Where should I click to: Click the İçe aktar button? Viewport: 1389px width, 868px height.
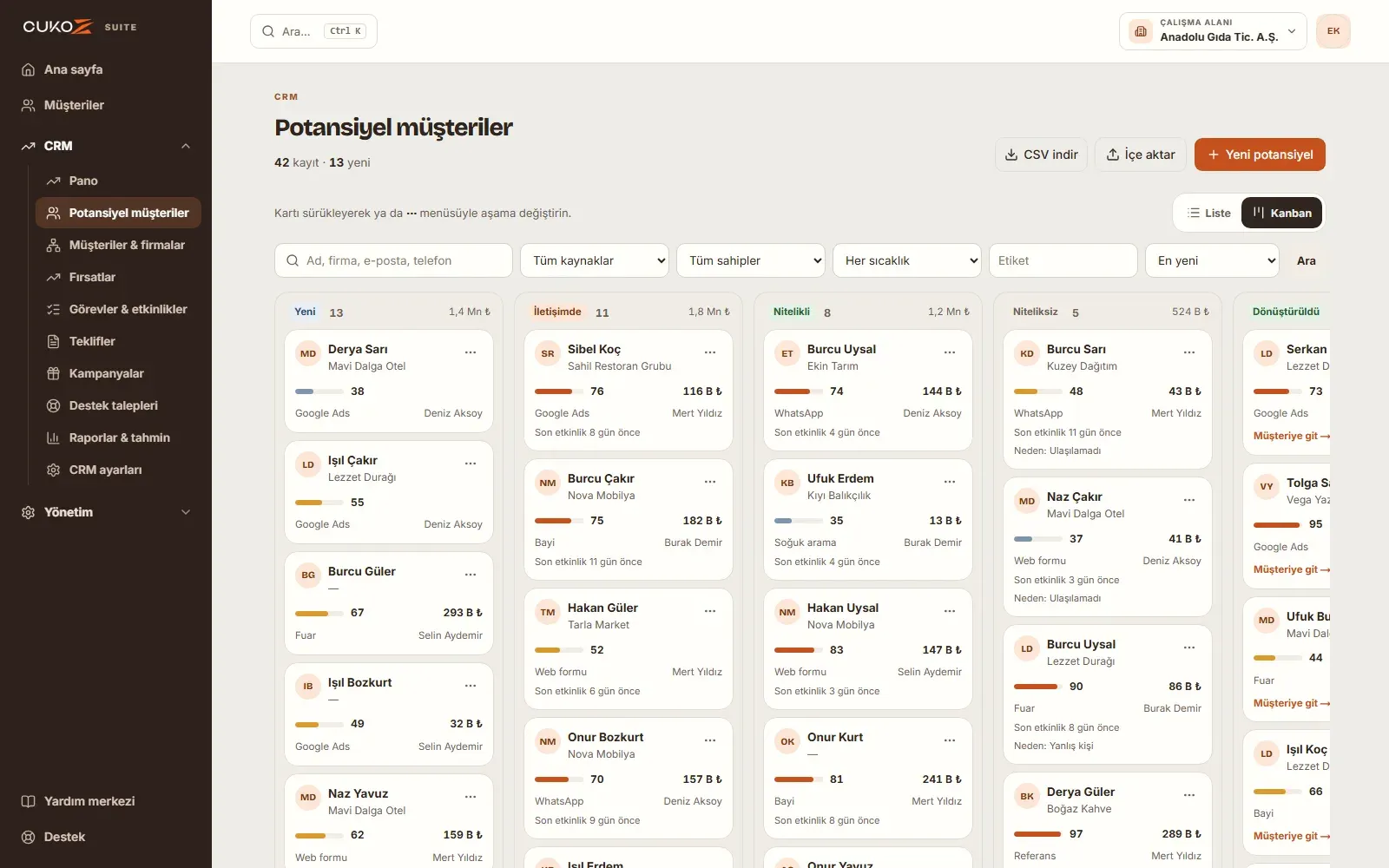coord(1141,155)
